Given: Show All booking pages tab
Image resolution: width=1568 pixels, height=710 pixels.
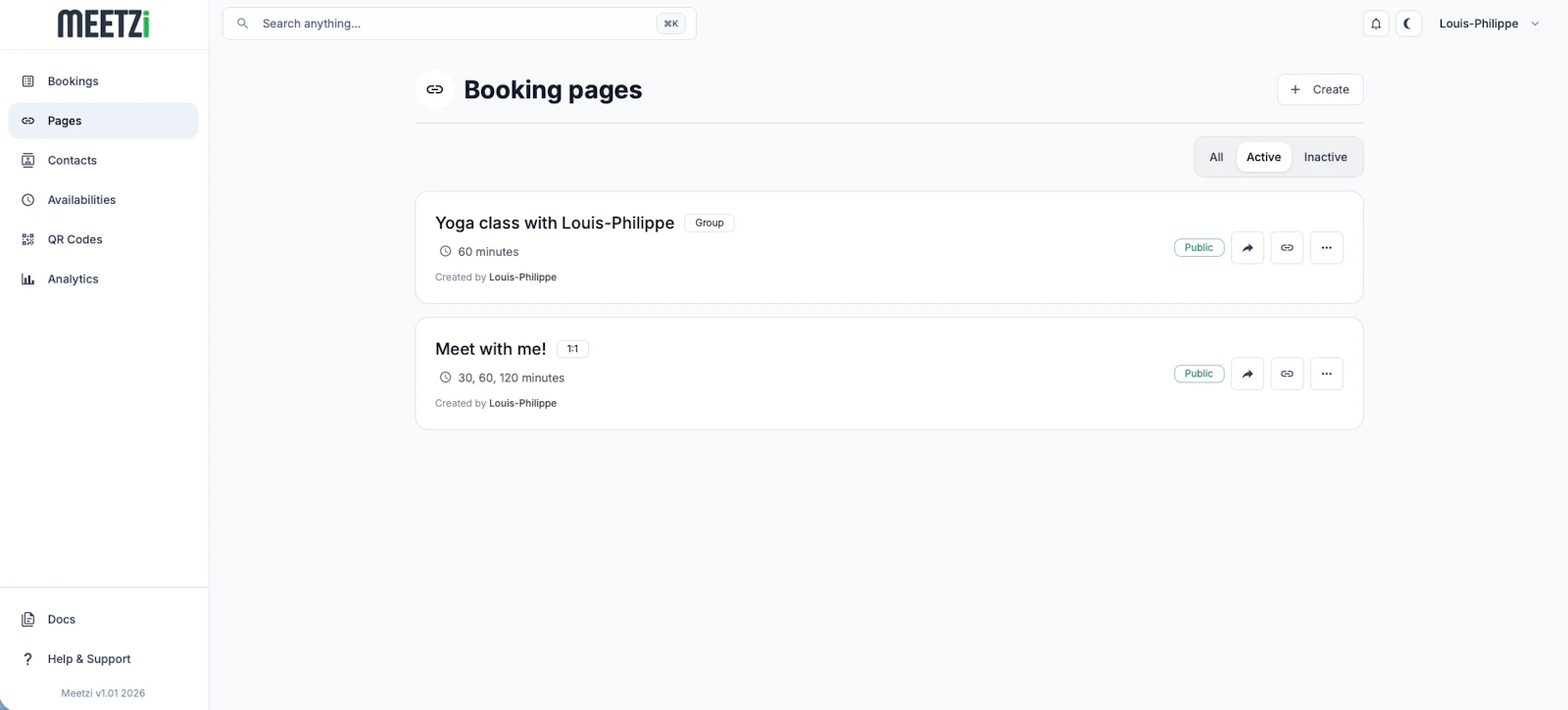Looking at the screenshot, I should tap(1216, 157).
